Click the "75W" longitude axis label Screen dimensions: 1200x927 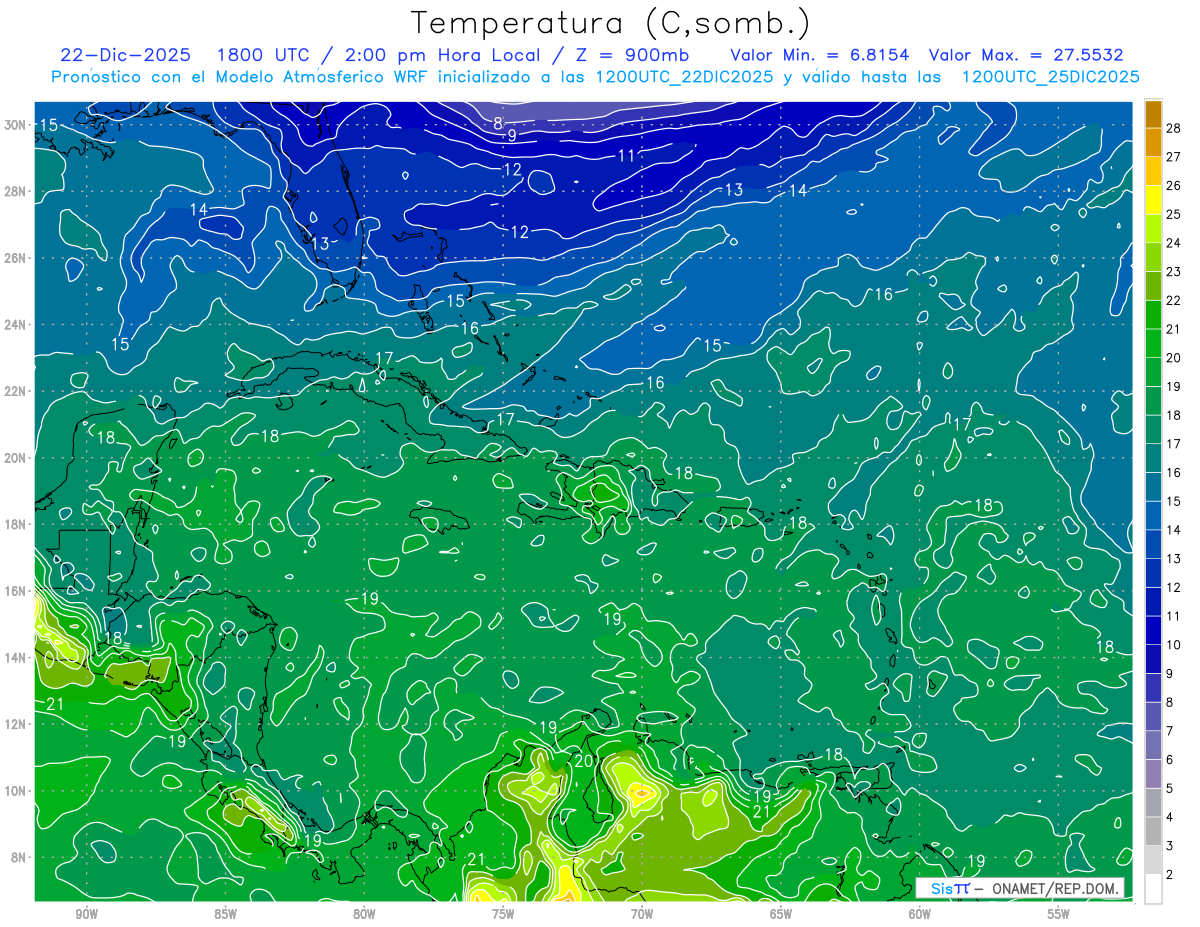click(x=503, y=915)
